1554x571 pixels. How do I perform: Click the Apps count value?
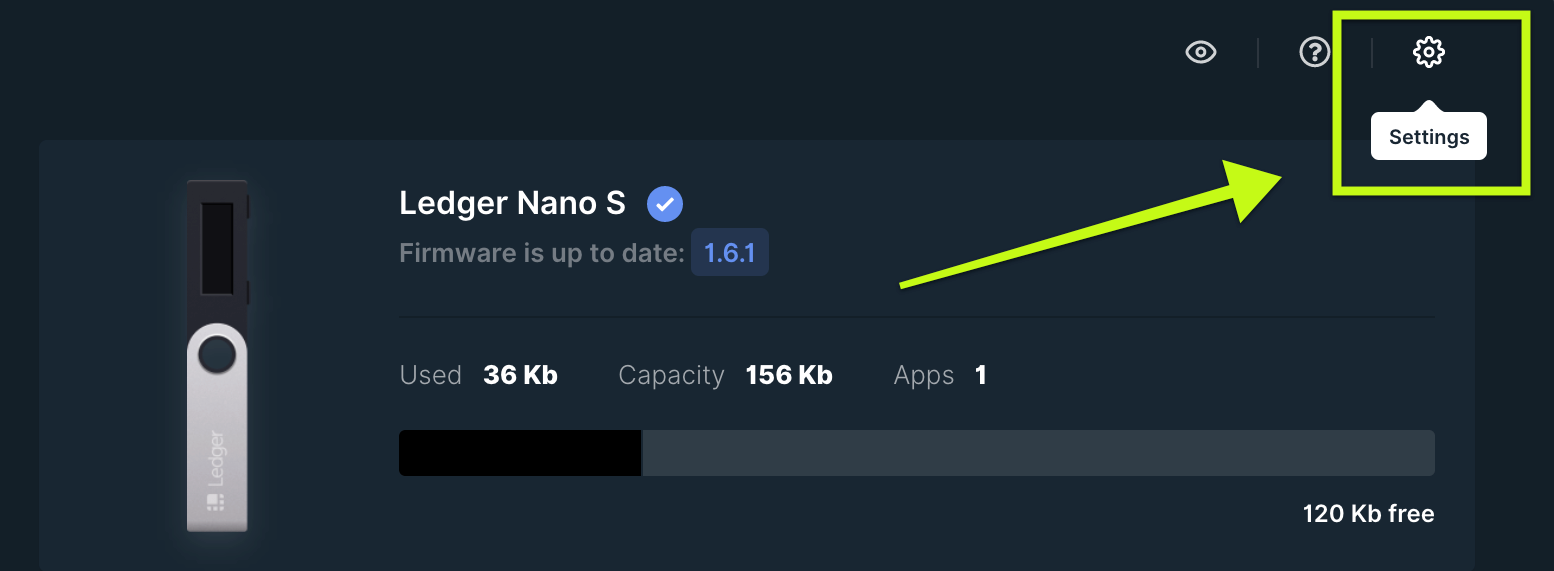click(981, 375)
